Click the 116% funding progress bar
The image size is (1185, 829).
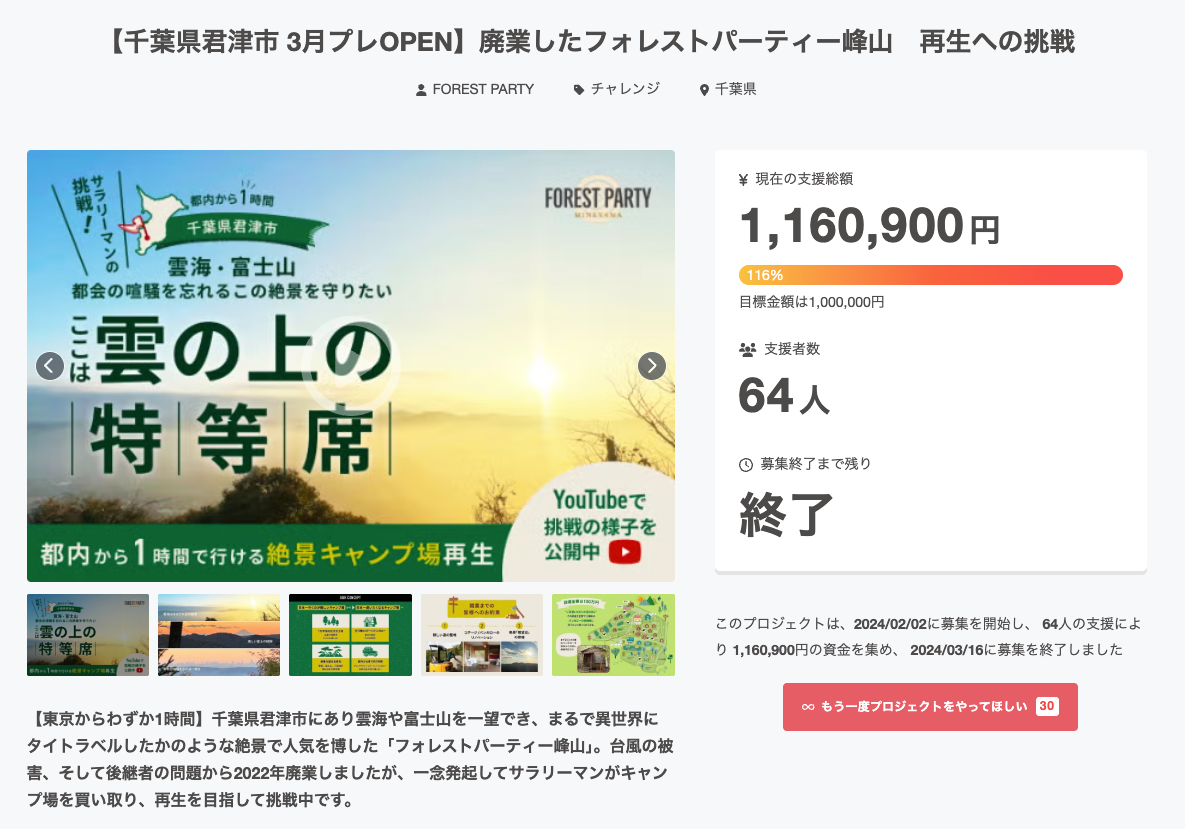click(x=930, y=275)
